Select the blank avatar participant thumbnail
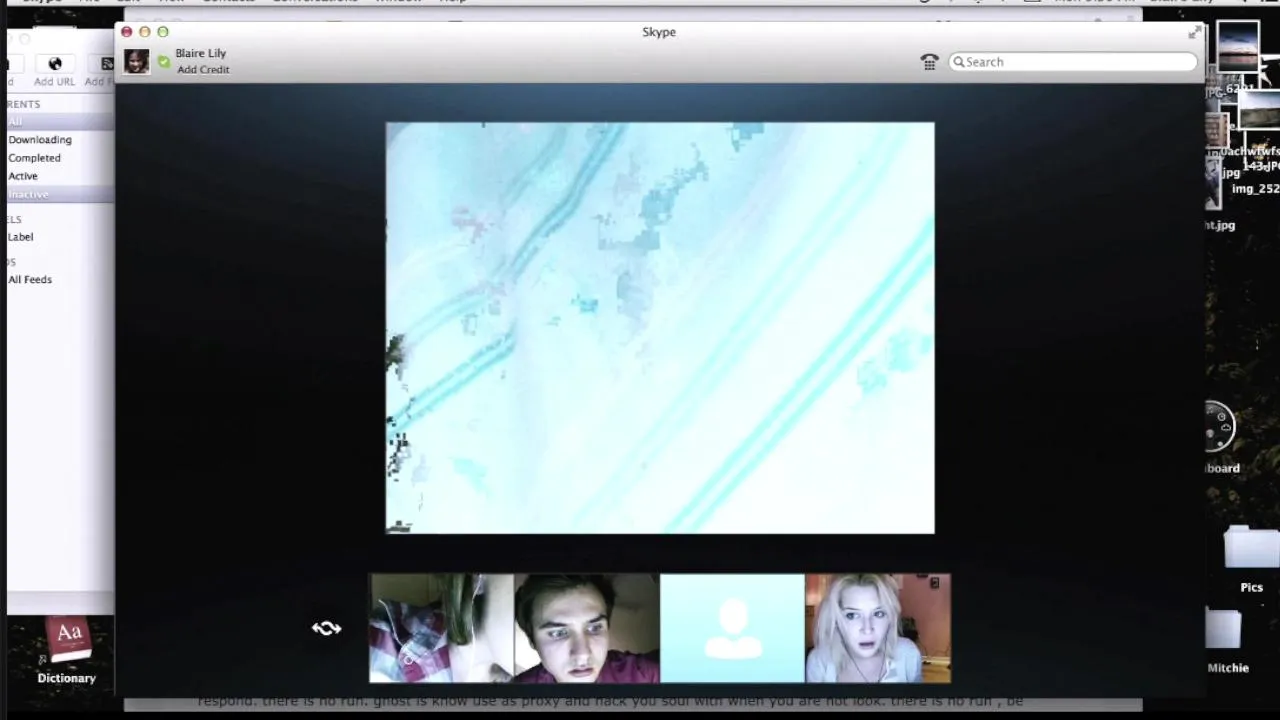The image size is (1280, 720). tap(732, 628)
